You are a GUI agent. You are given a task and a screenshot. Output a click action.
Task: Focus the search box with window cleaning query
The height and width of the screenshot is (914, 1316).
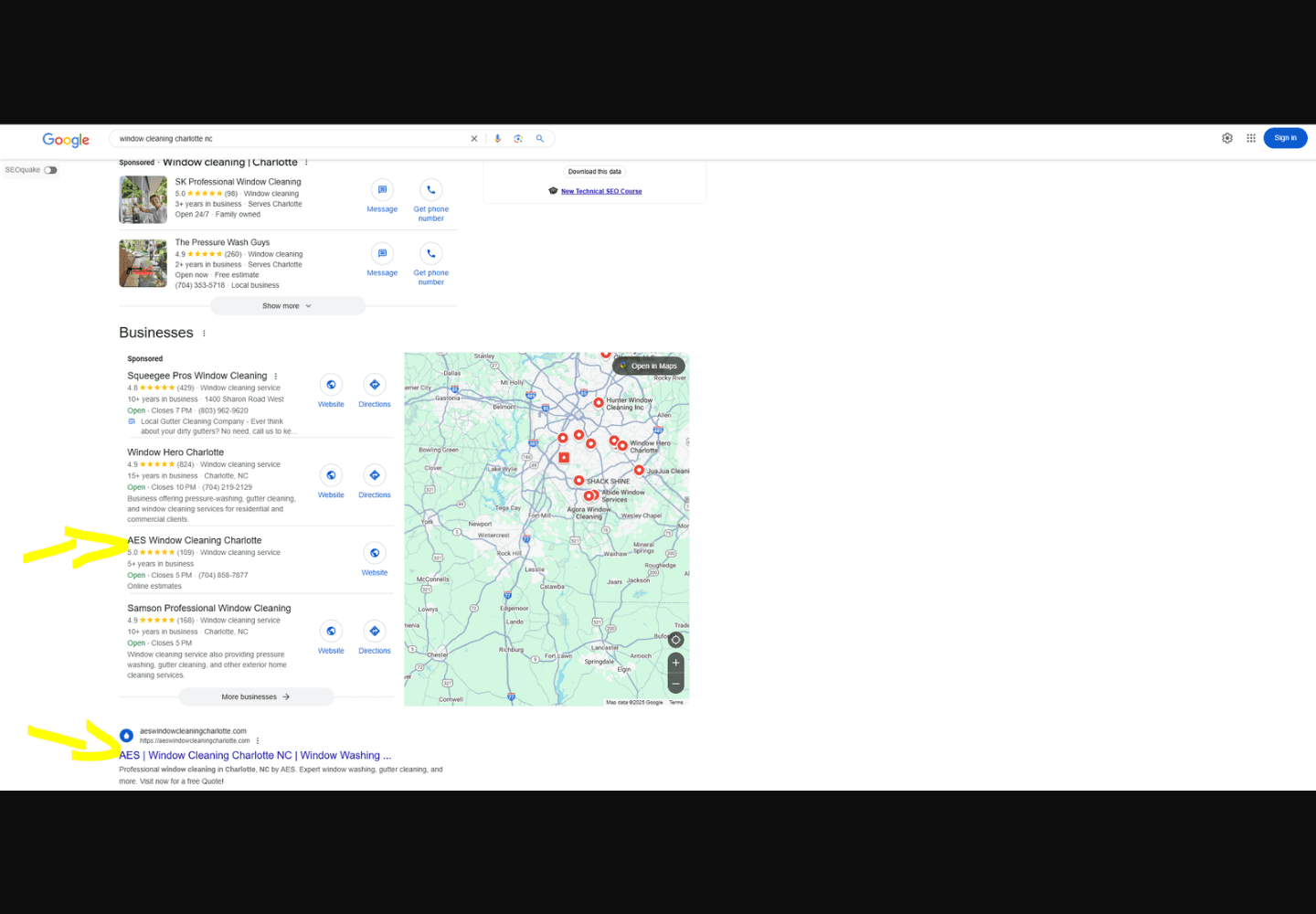coord(292,139)
